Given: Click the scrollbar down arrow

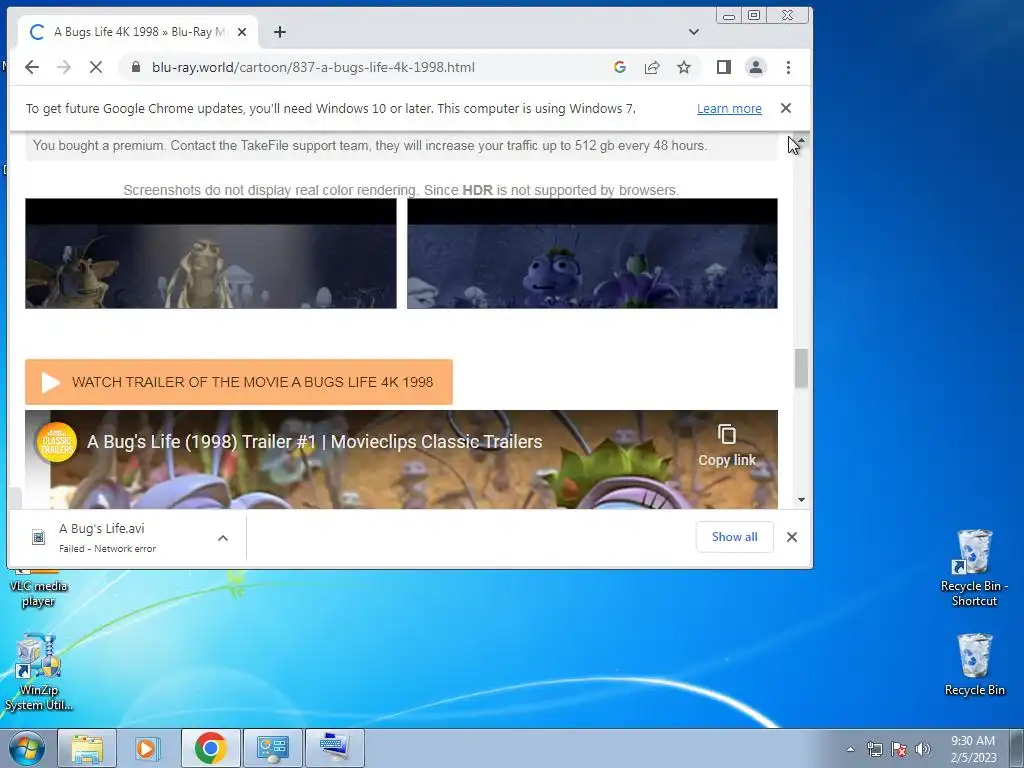Looking at the screenshot, I should coord(801,500).
